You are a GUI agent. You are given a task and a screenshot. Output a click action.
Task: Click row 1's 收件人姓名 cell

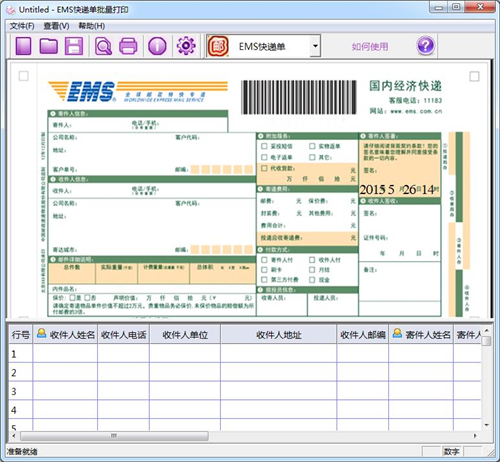[x=65, y=354]
